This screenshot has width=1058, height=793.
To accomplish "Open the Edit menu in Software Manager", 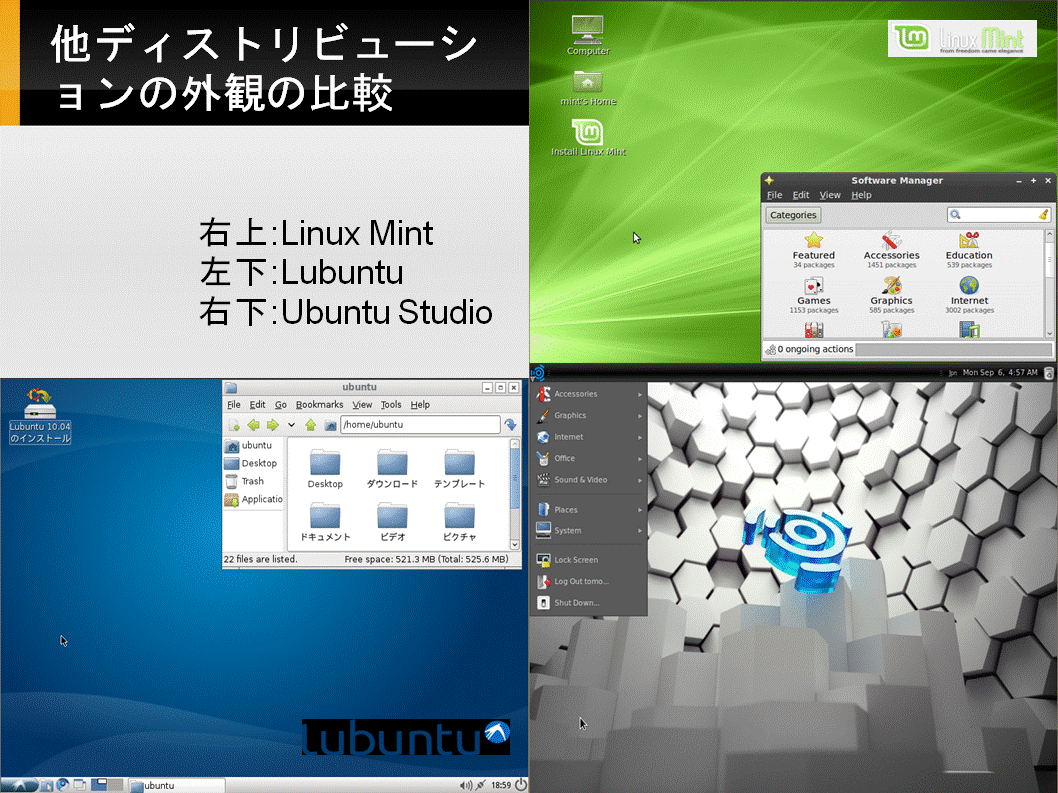I will point(800,195).
